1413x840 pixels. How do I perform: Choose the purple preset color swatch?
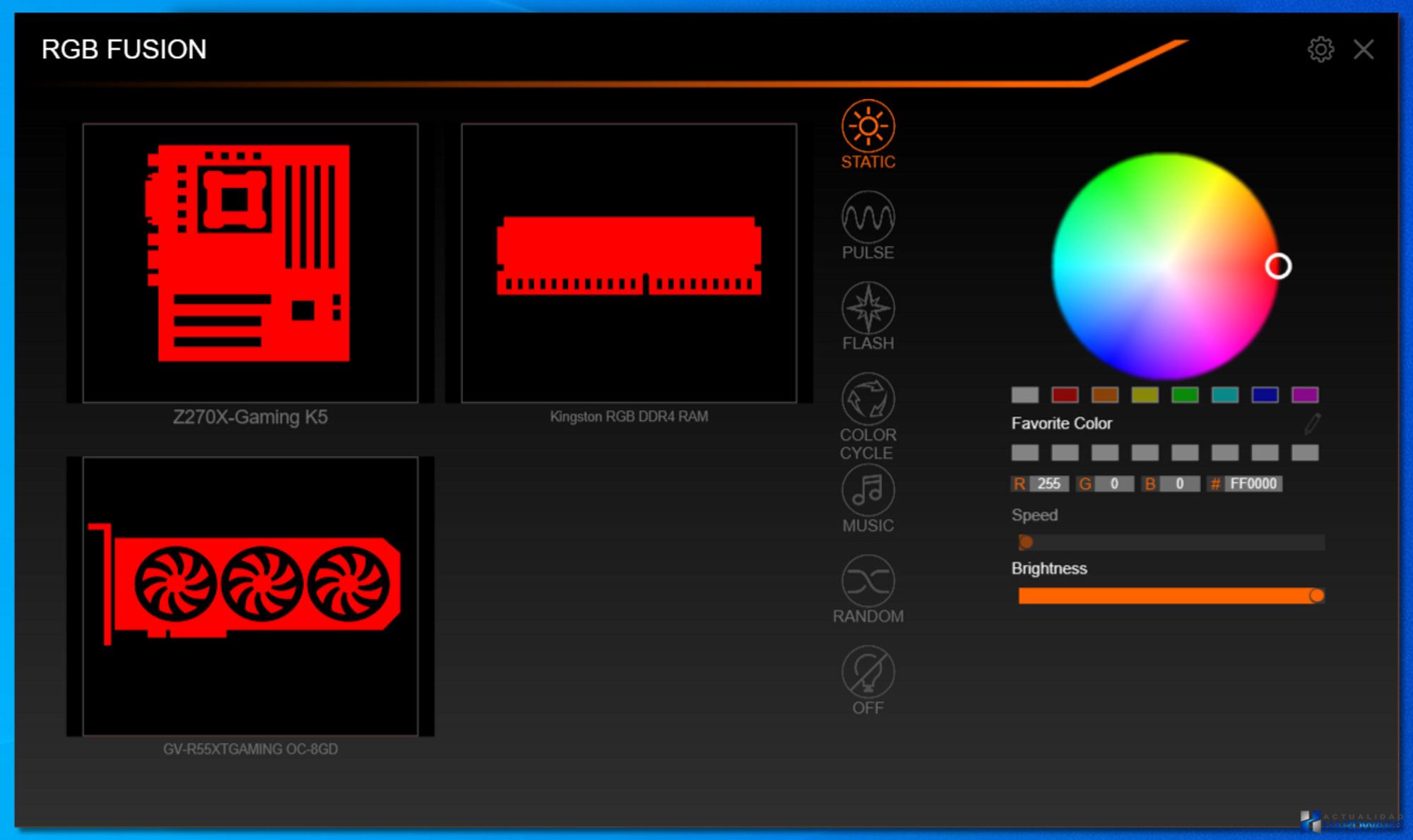pos(1305,395)
